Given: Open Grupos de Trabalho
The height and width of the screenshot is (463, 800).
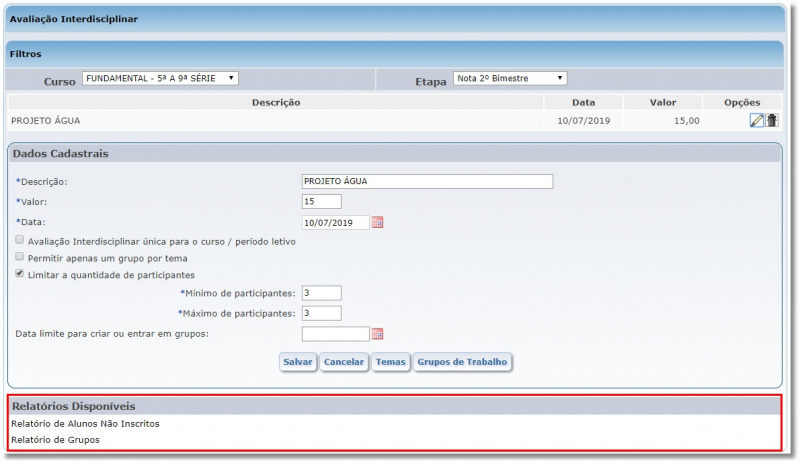Looking at the screenshot, I should (462, 362).
